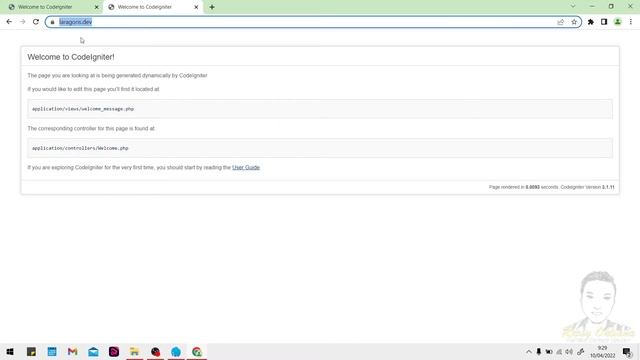Open a new browser tab
This screenshot has width=640, height=360.
212,7
